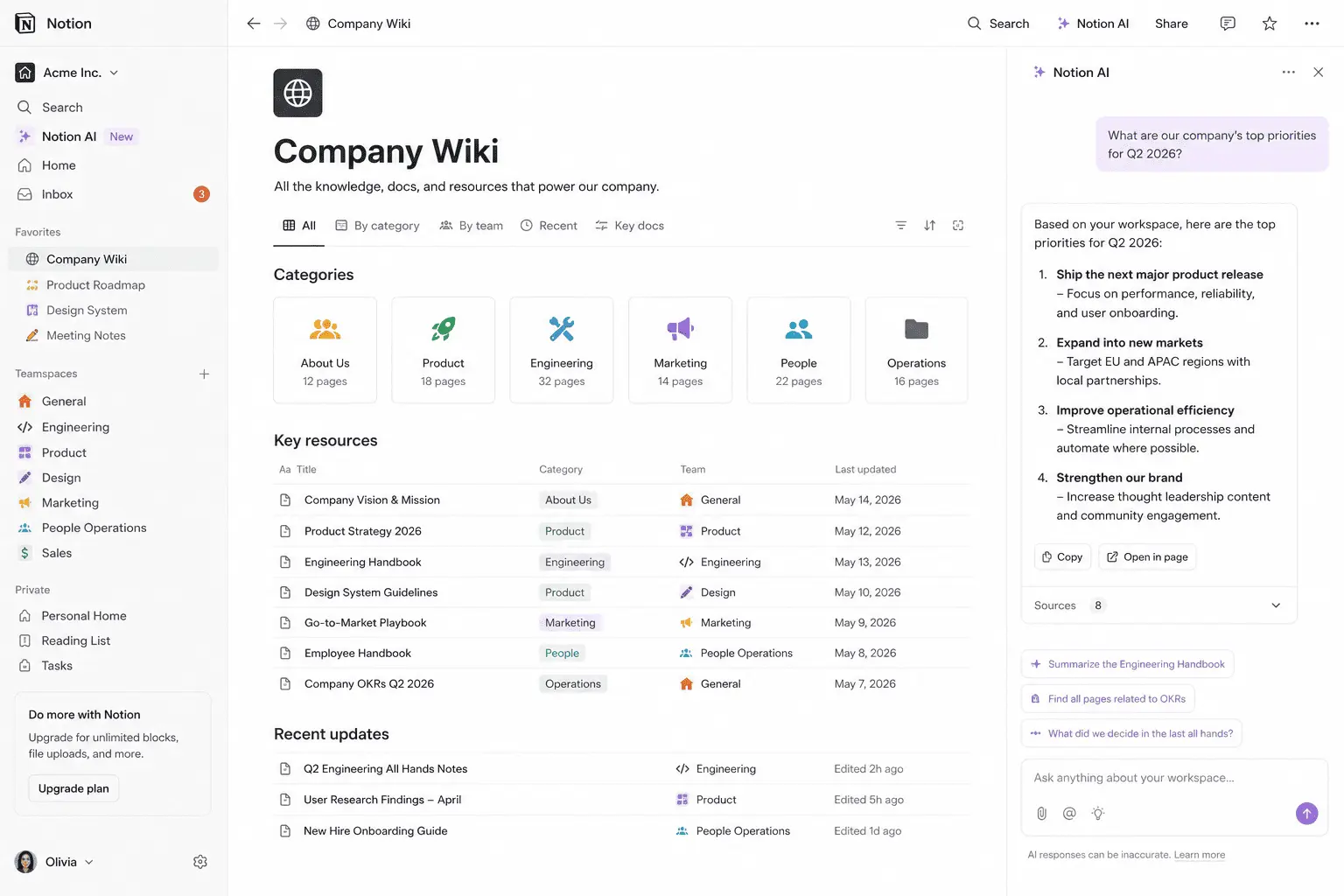Switch to Recent tab
Viewport: 1344px width, 896px height.
coord(549,226)
